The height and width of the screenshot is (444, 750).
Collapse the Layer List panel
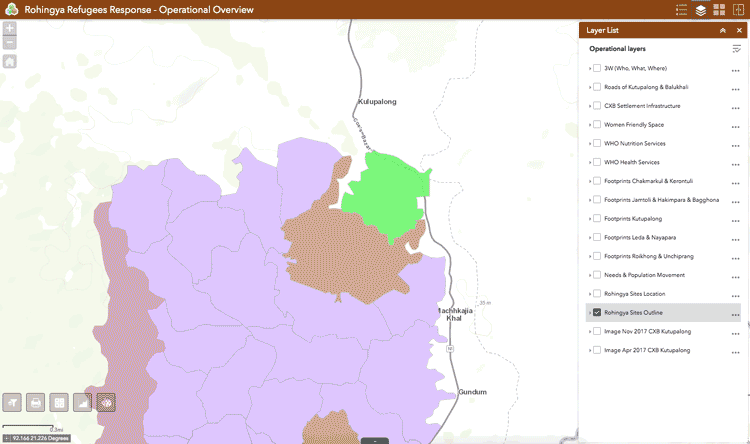(722, 31)
